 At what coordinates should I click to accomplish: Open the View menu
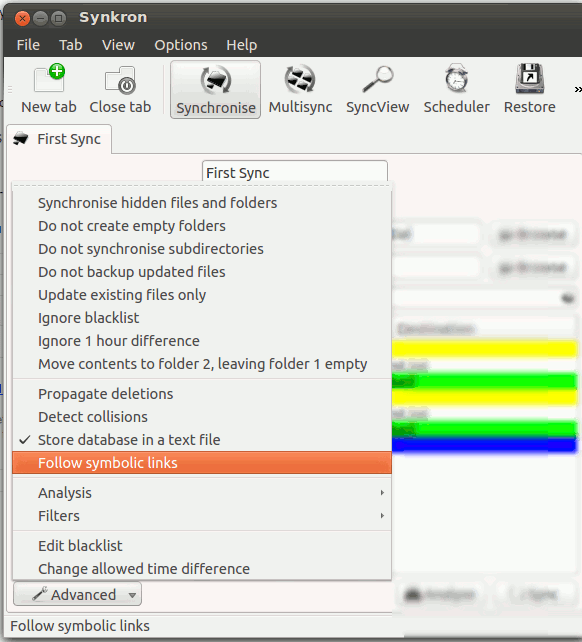point(118,45)
